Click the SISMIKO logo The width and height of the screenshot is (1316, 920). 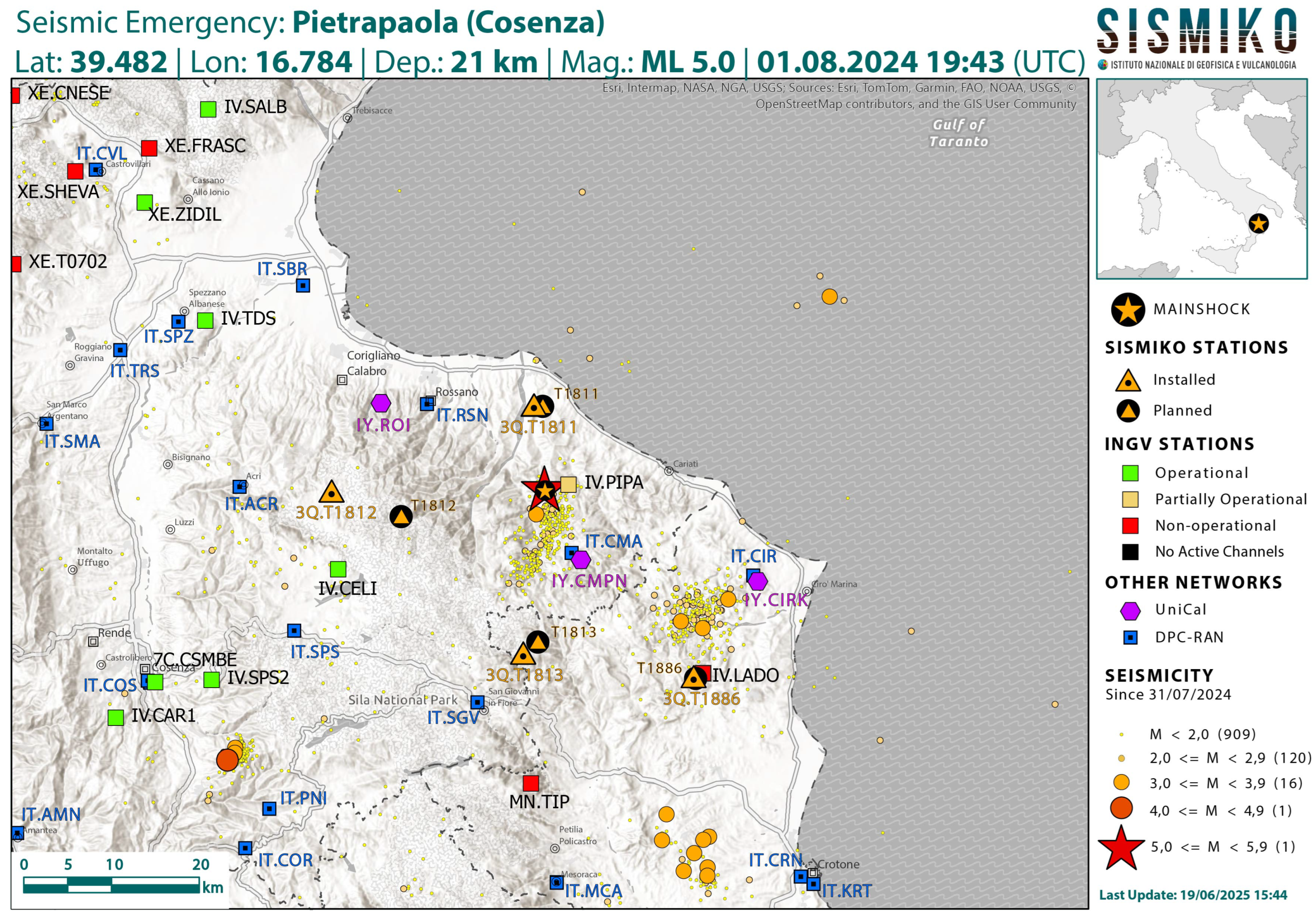(1197, 38)
